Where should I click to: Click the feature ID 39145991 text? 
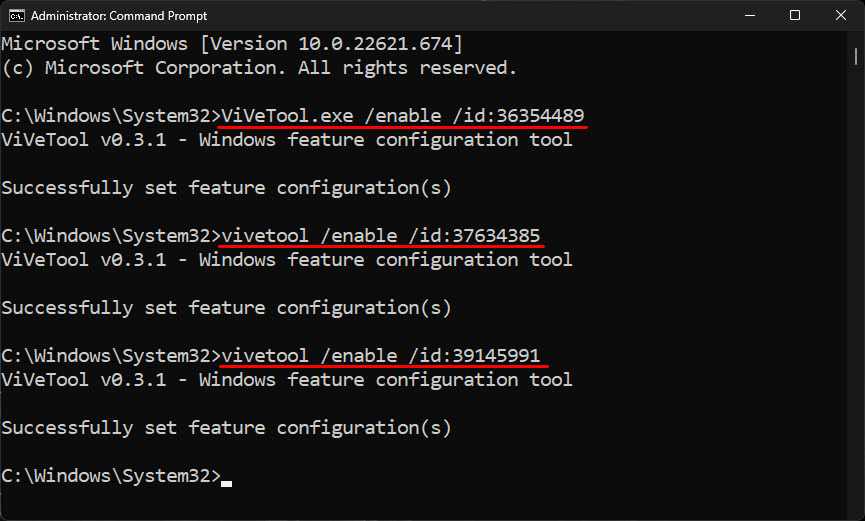tap(496, 355)
